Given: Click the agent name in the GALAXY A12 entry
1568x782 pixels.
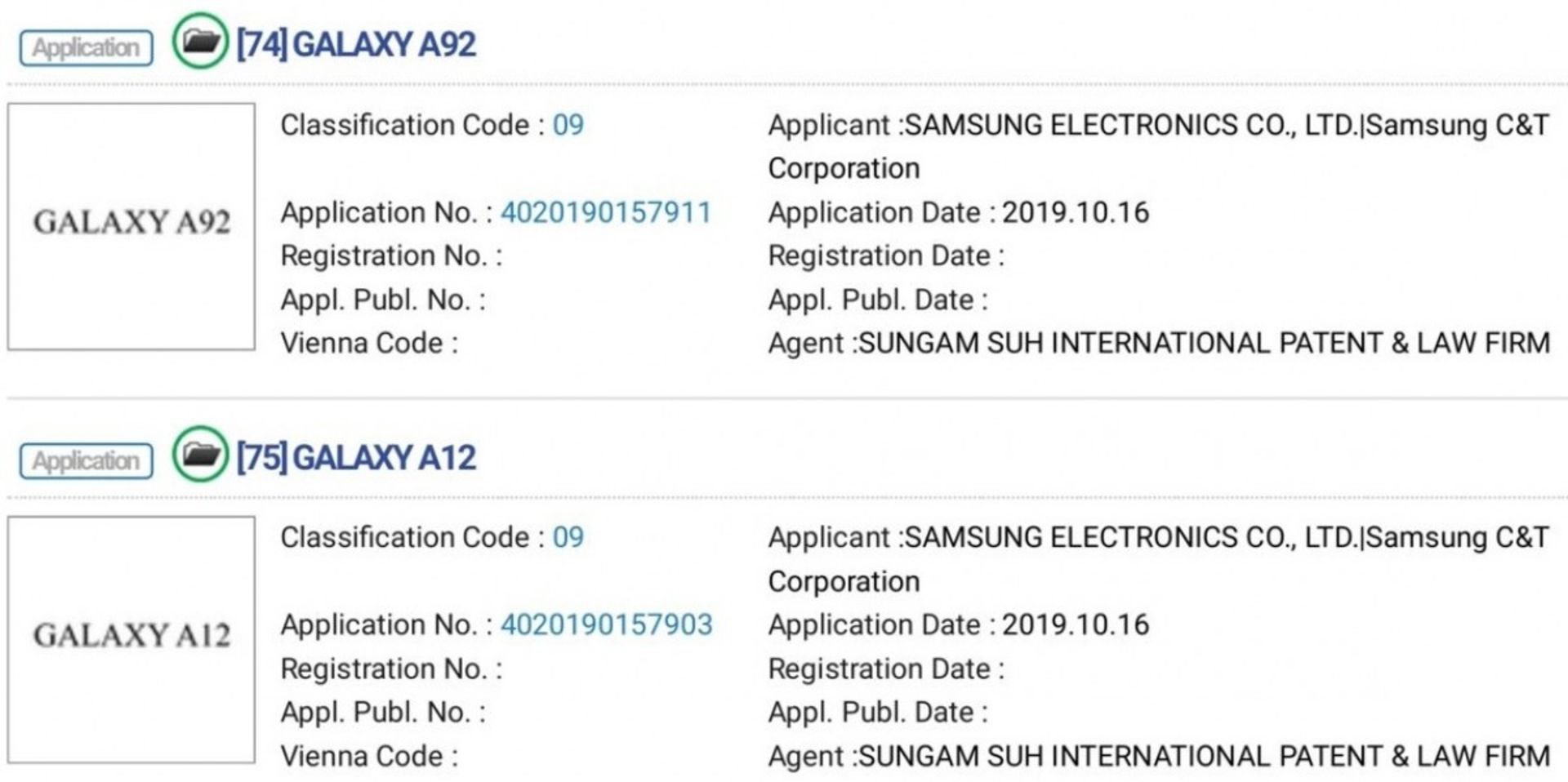Looking at the screenshot, I should pos(1204,756).
